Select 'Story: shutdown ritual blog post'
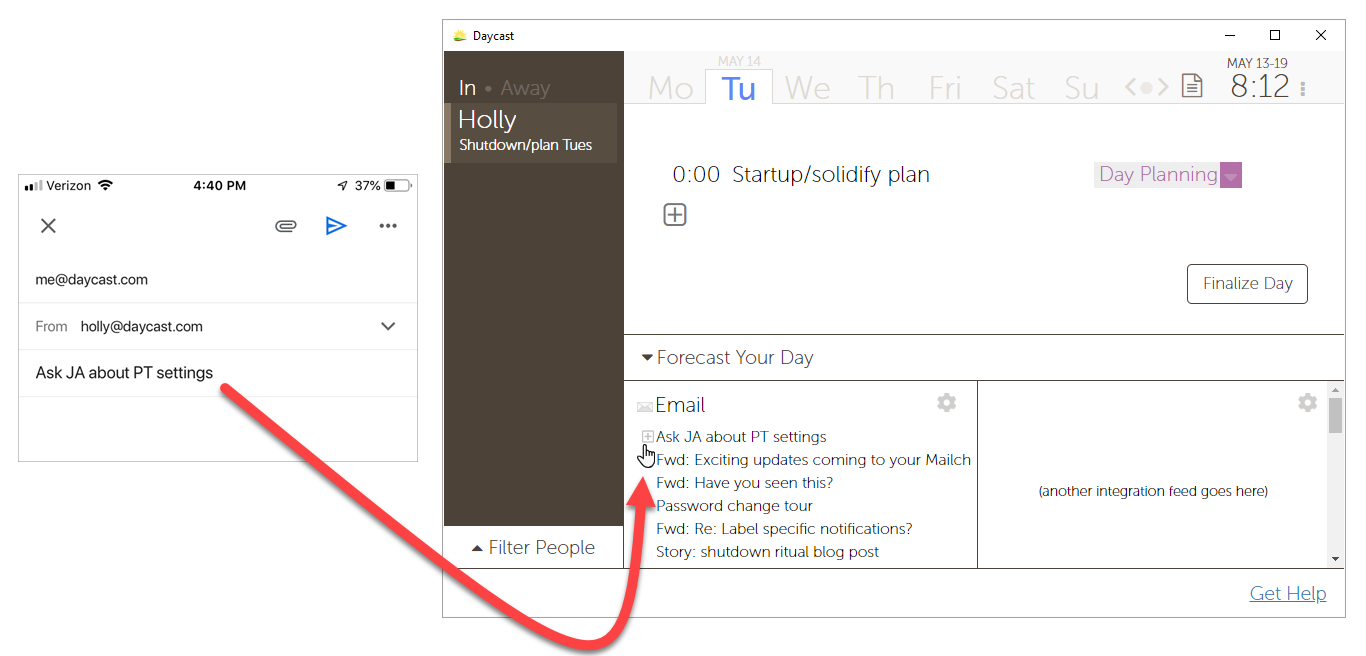1366x656 pixels. [767, 552]
